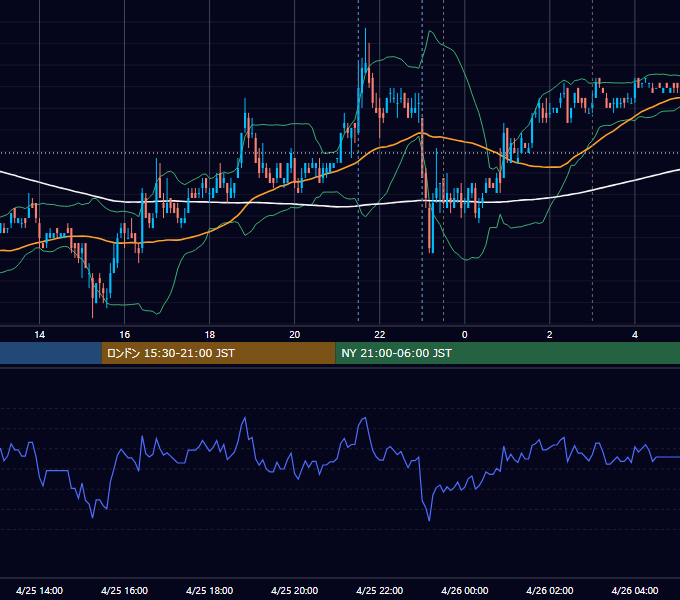Click the 22 hour label on price chart axis
This screenshot has height=600, width=680.
[379, 335]
